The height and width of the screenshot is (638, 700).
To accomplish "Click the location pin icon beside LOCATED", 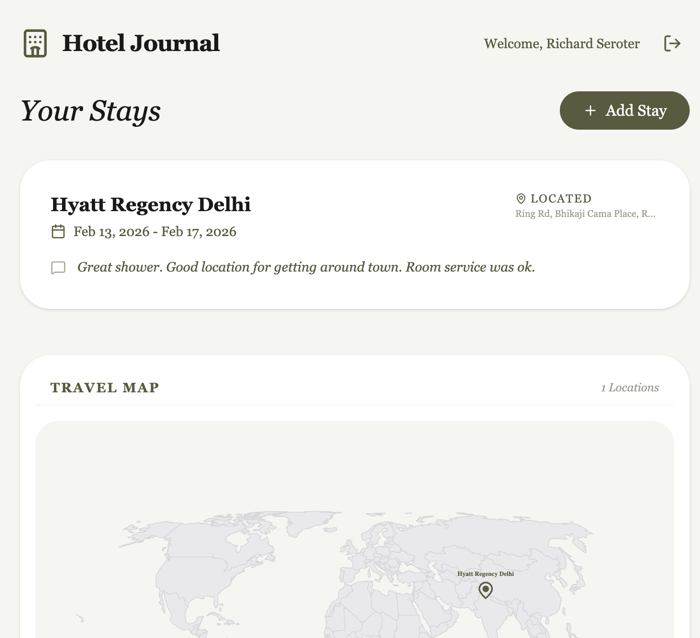I will click(x=521, y=199).
